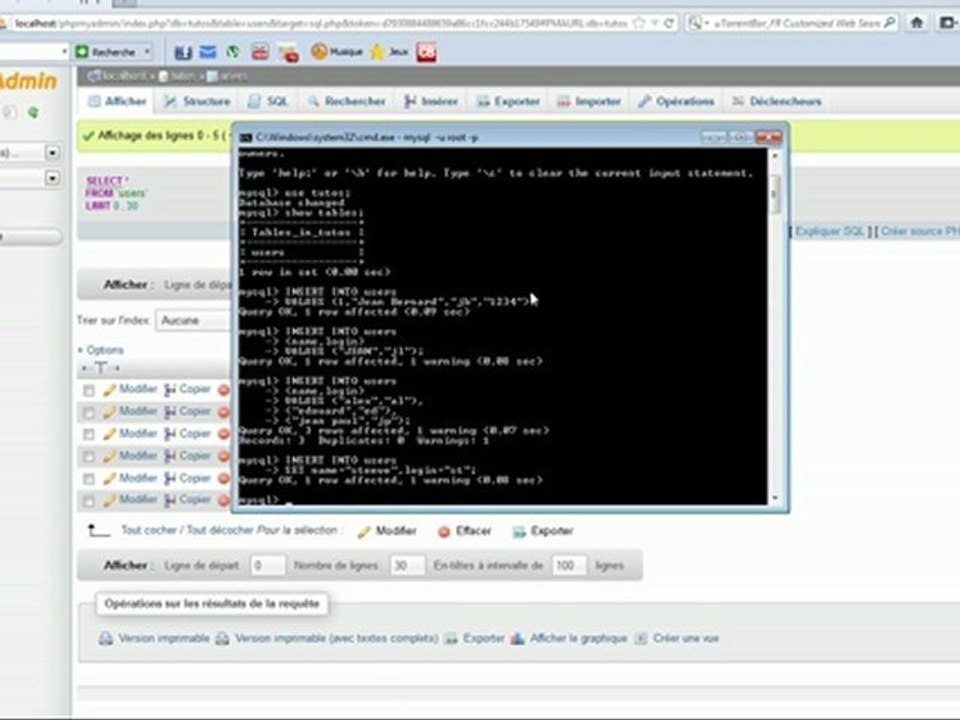Click the Facebook icon in bookmarks toolbar
Image resolution: width=960 pixels, height=720 pixels.
tap(182, 53)
